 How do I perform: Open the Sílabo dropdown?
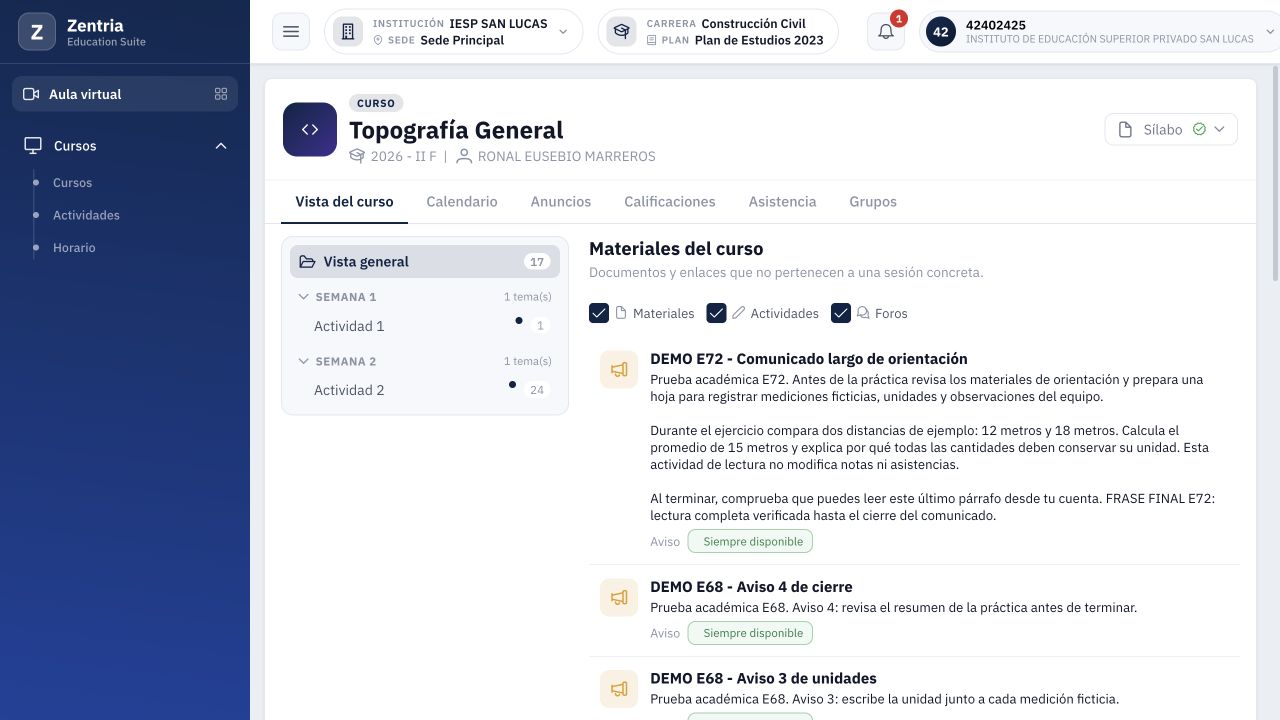tap(1171, 130)
